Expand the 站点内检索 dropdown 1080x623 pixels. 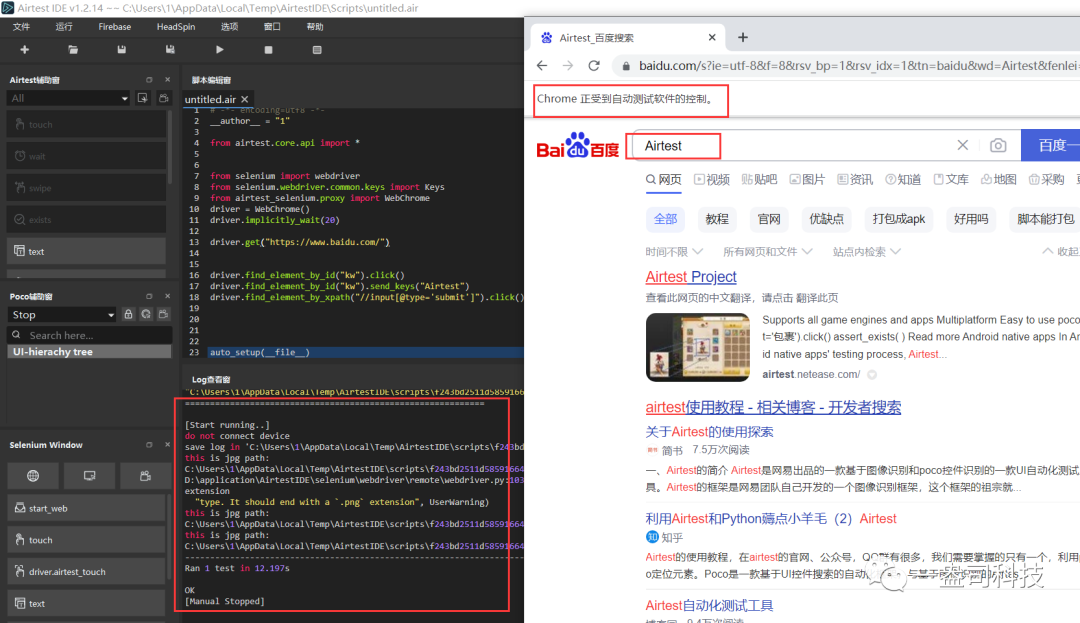tap(866, 252)
